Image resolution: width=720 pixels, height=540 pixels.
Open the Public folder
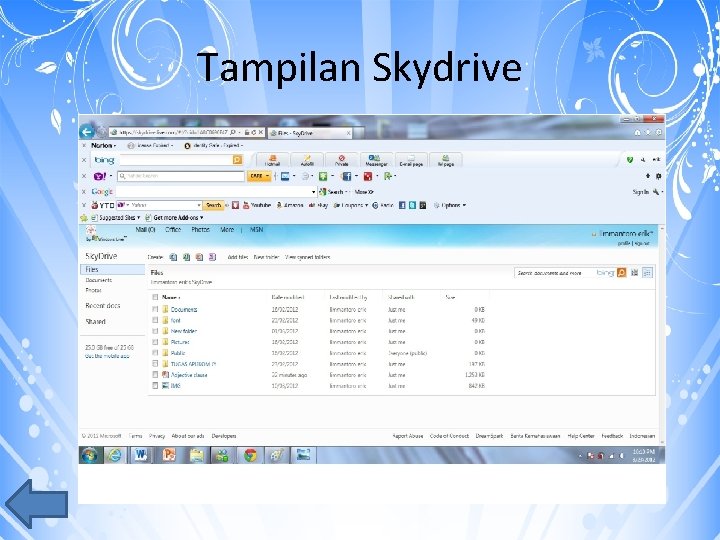178,353
